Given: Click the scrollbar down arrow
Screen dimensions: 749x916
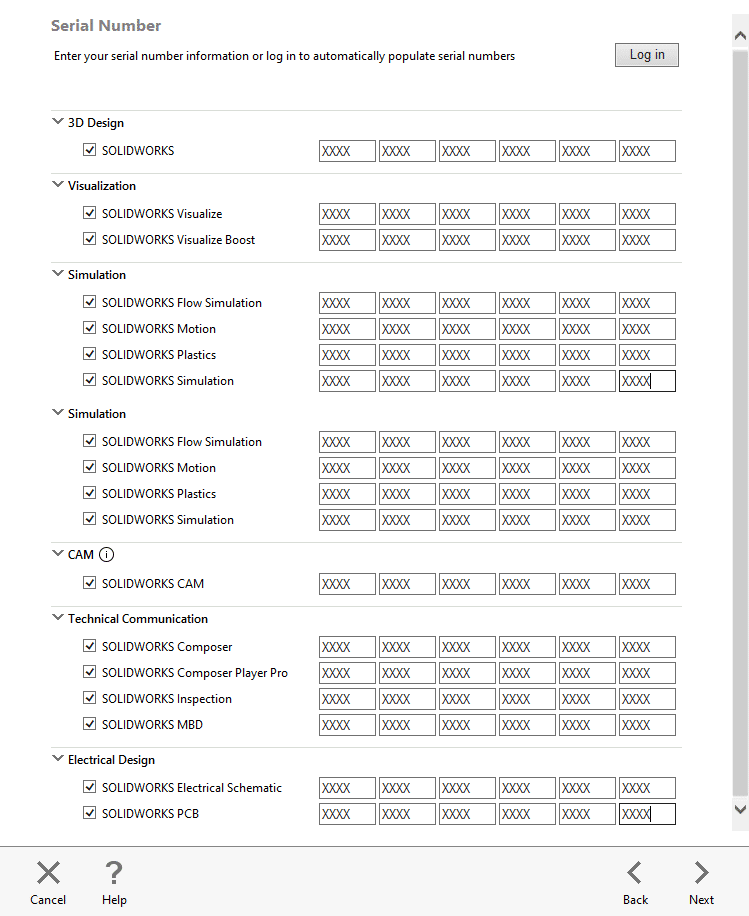Looking at the screenshot, I should click(x=740, y=809).
